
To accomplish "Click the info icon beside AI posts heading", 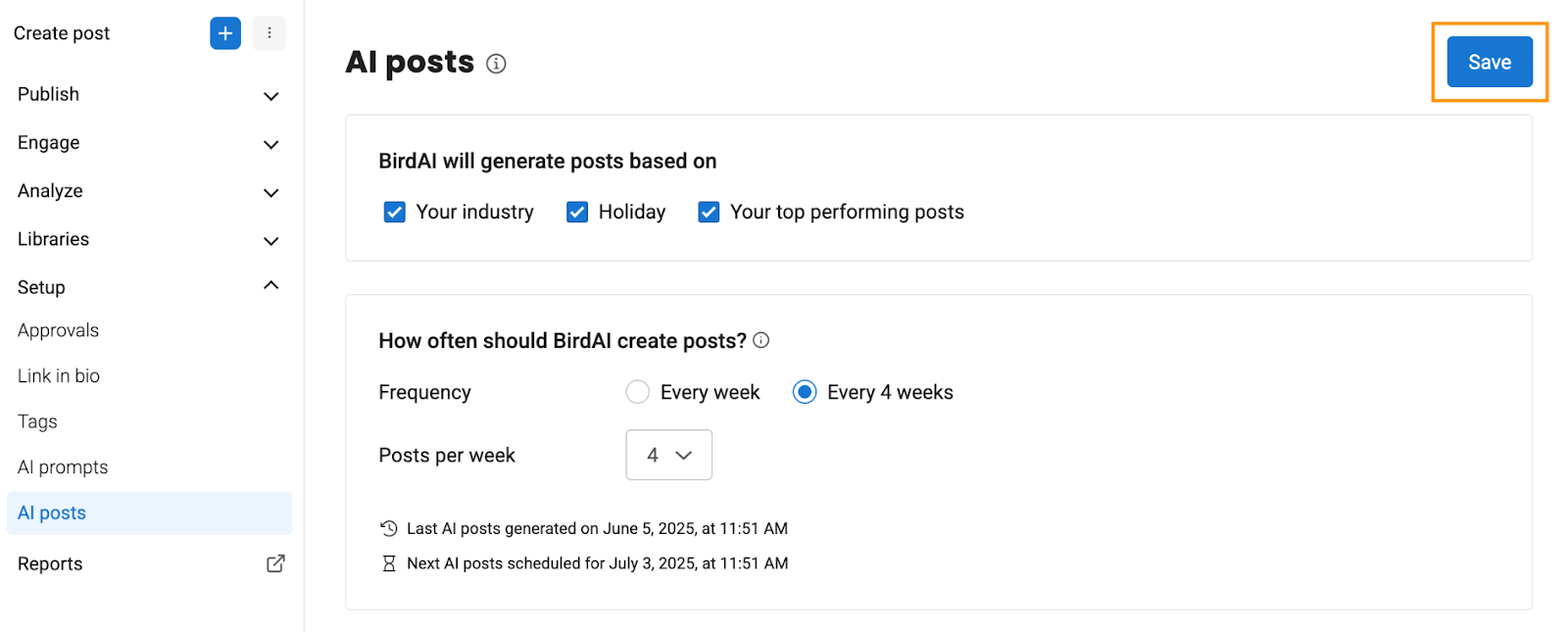I will [x=497, y=64].
